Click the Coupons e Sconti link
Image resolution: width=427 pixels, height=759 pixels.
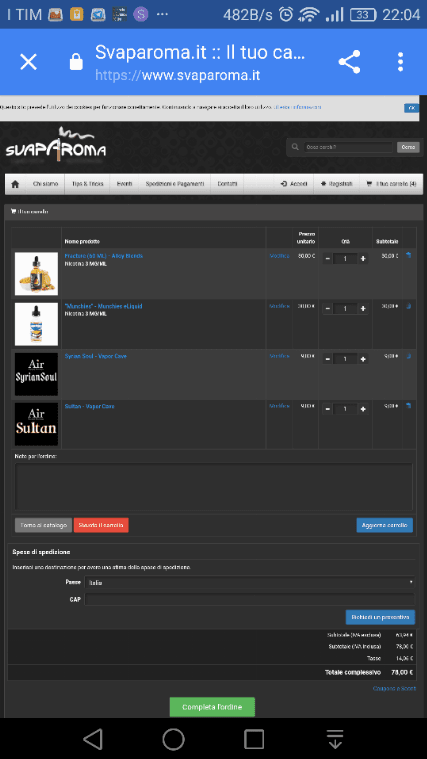click(x=394, y=688)
